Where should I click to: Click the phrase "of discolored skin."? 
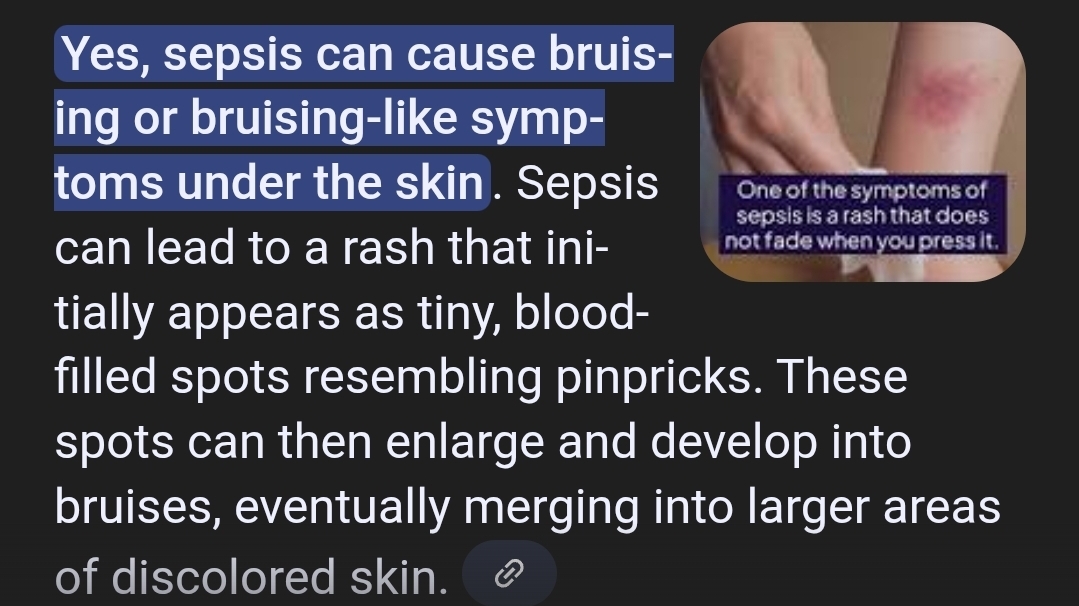251,575
